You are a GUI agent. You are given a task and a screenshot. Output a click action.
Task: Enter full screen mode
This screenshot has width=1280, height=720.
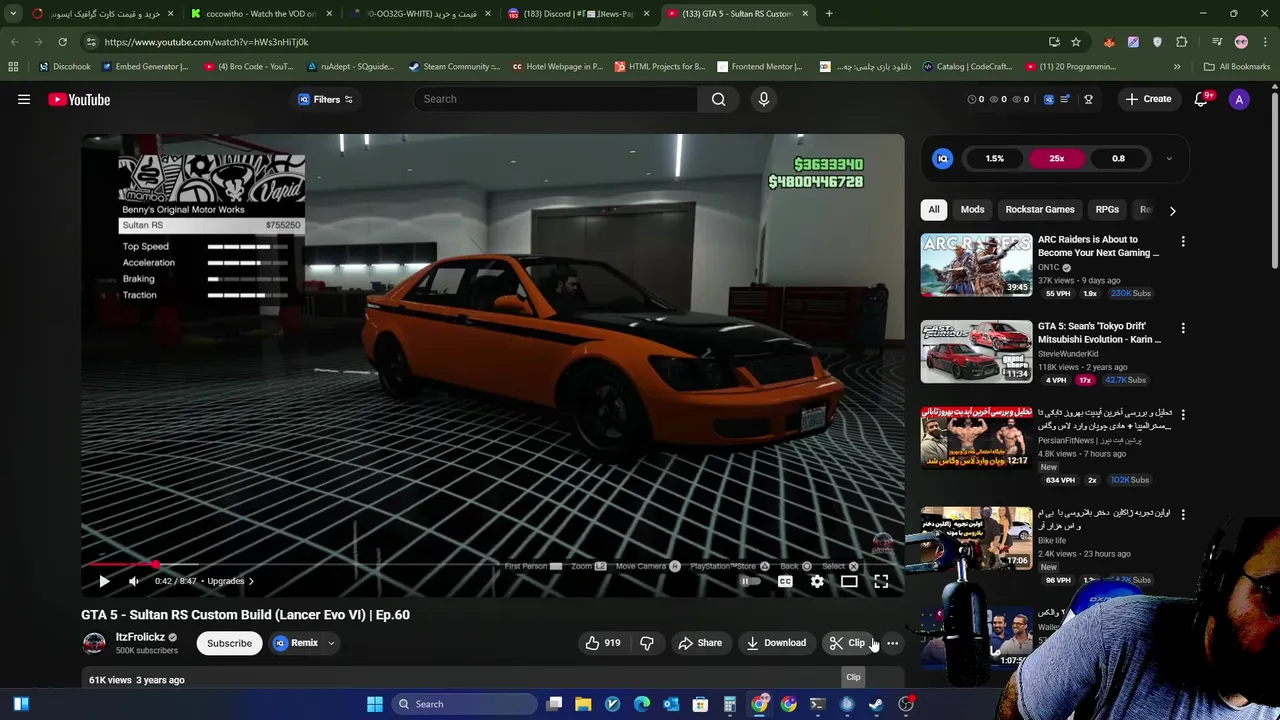[x=881, y=581]
